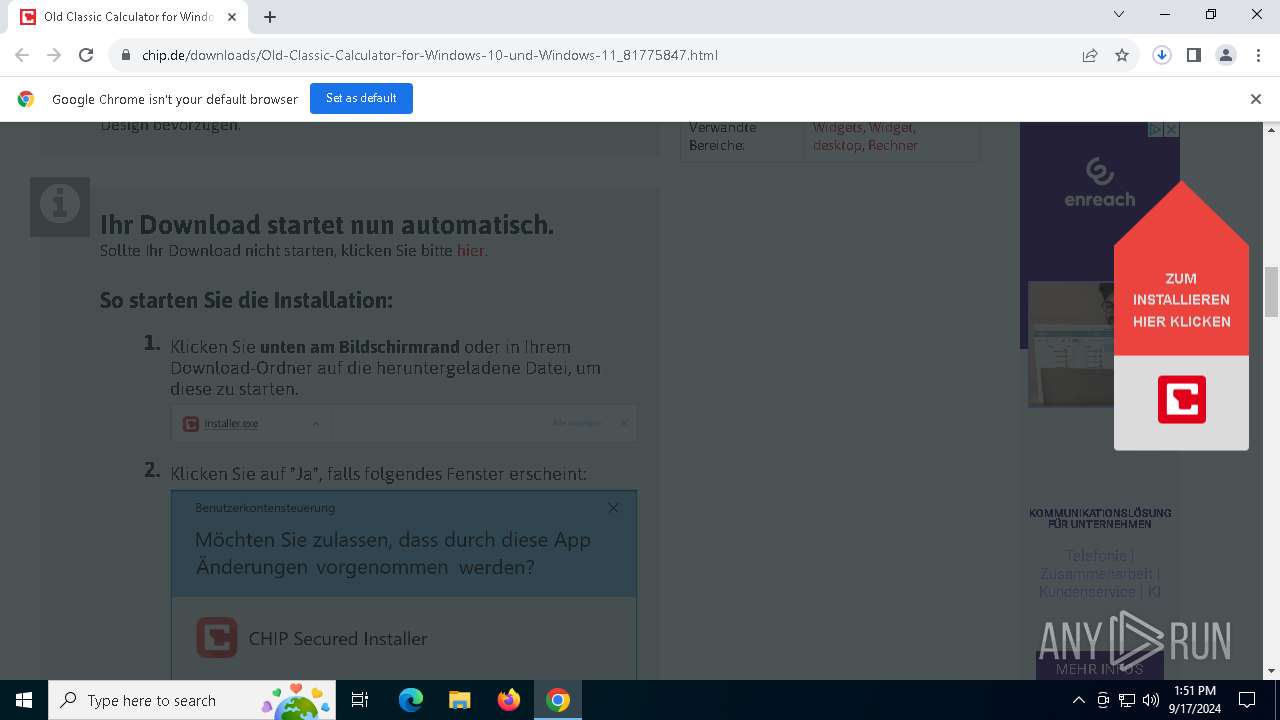Click the red CHIP logo in the install arrow
The image size is (1280, 720).
pos(1182,399)
